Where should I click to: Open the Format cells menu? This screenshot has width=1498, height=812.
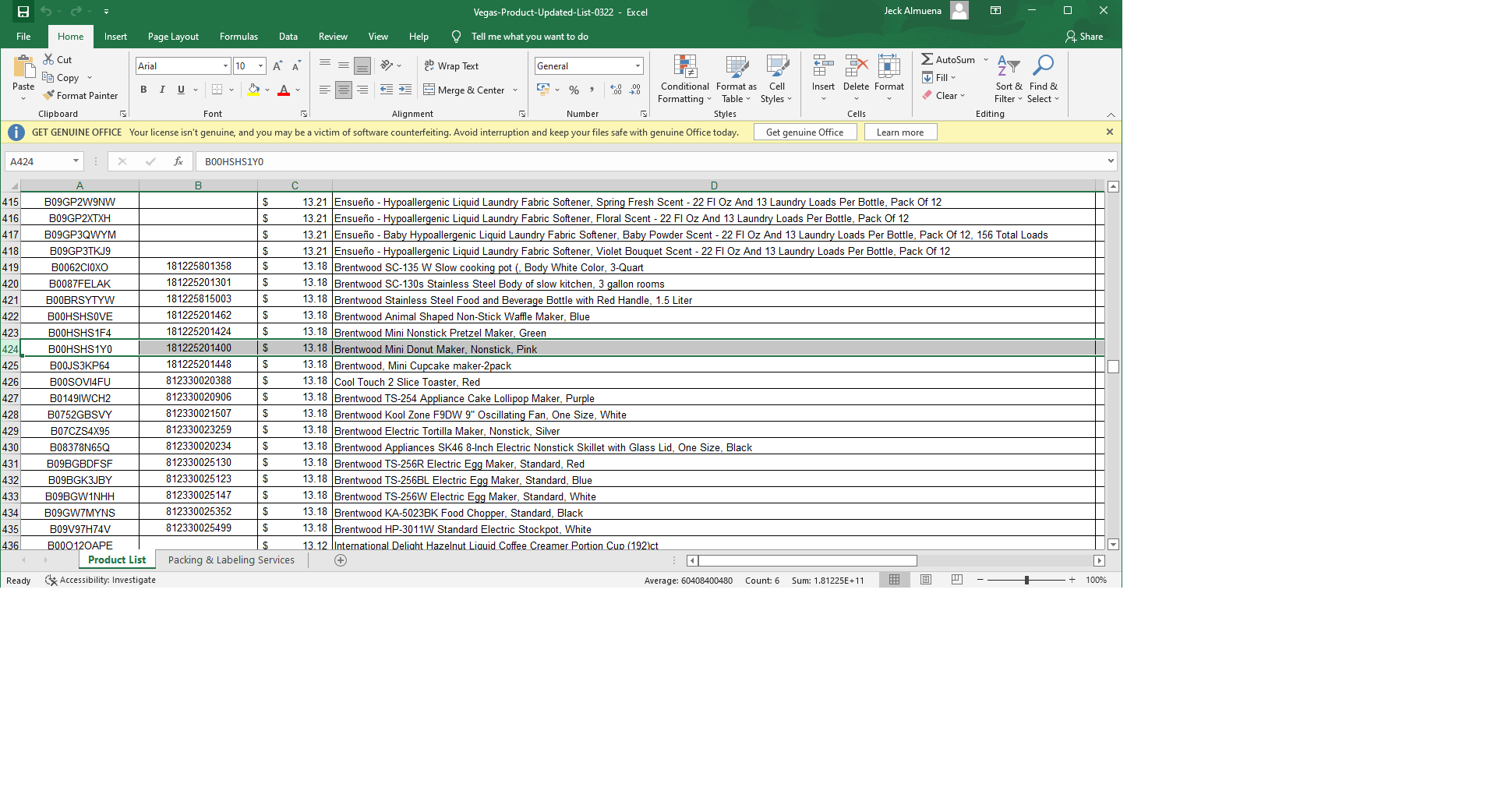(889, 79)
